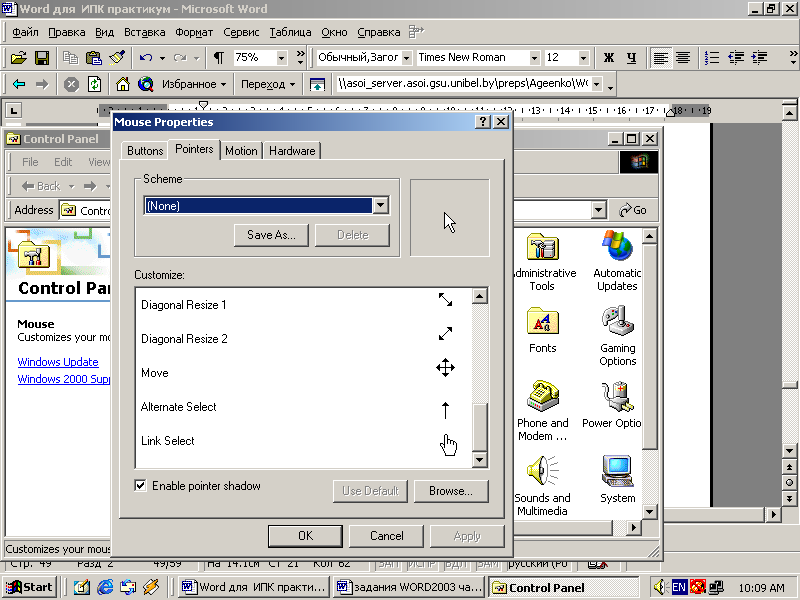Click the Show Only Web Toolbar icon
This screenshot has width=800, height=600.
(317, 84)
